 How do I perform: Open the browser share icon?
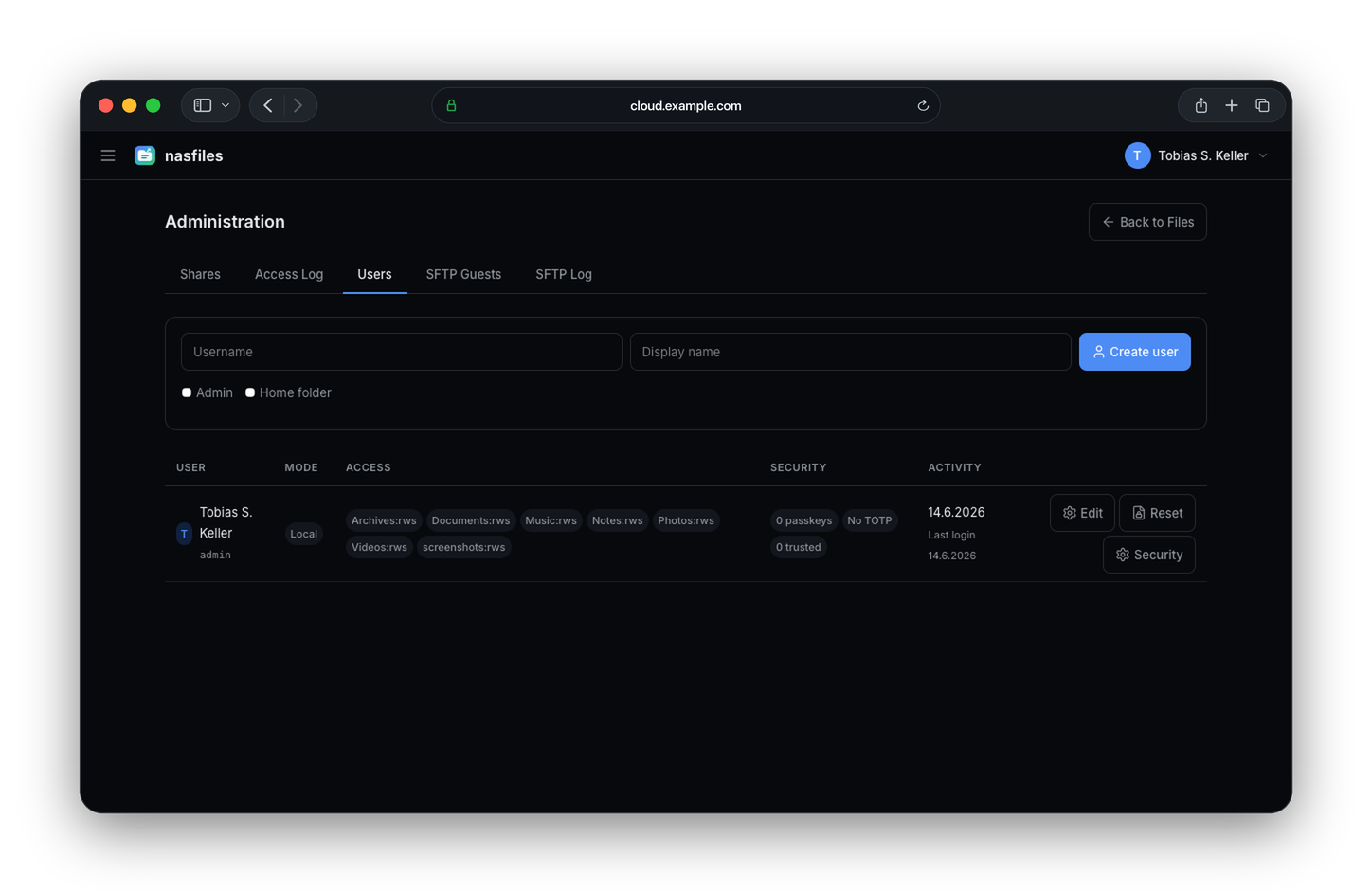coord(1200,105)
